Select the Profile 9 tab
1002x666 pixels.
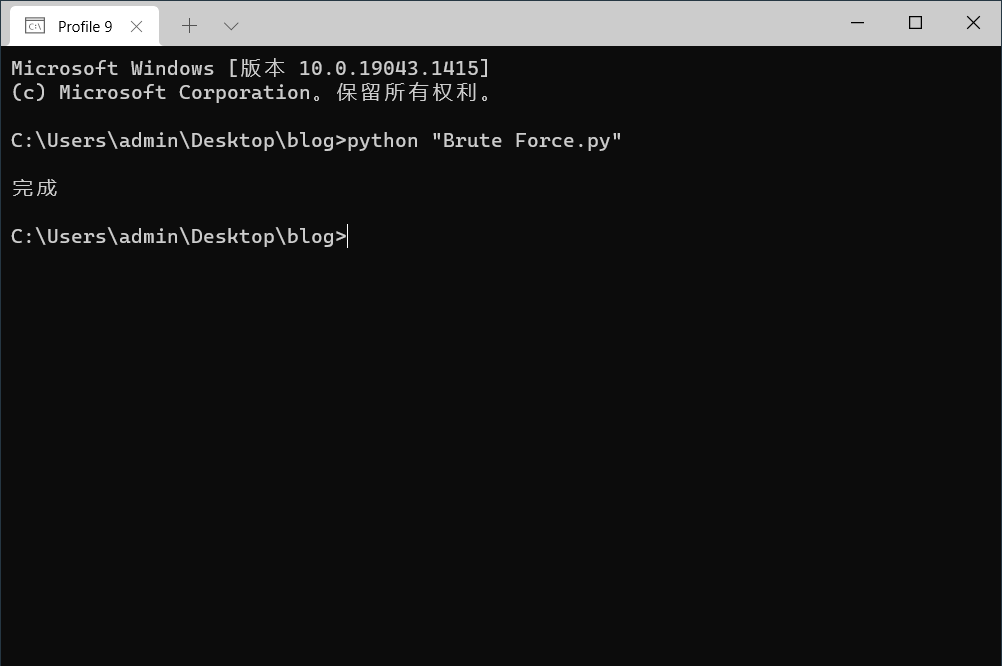pyautogui.click(x=84, y=26)
